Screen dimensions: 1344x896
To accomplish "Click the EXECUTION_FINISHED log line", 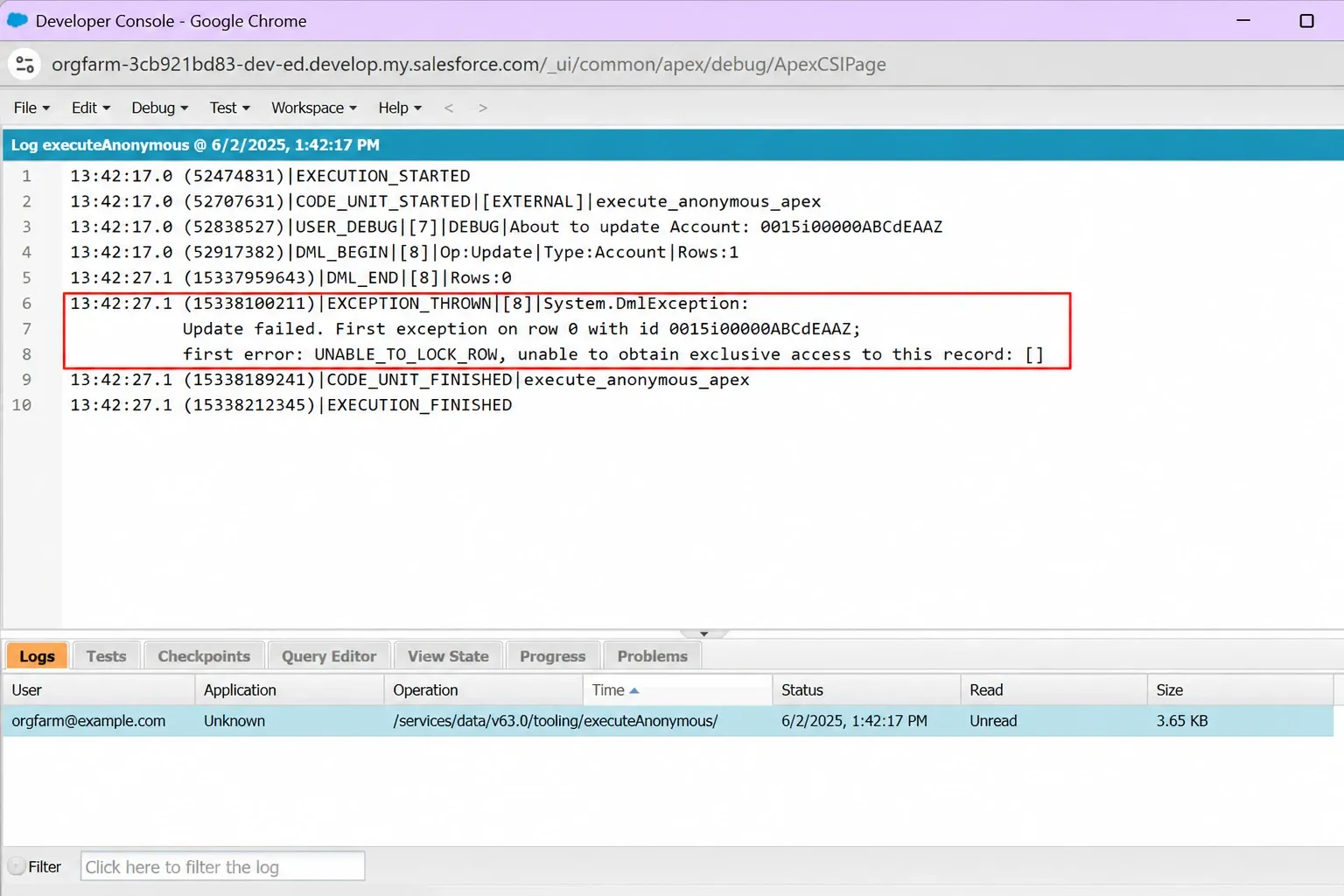I will [x=290, y=405].
